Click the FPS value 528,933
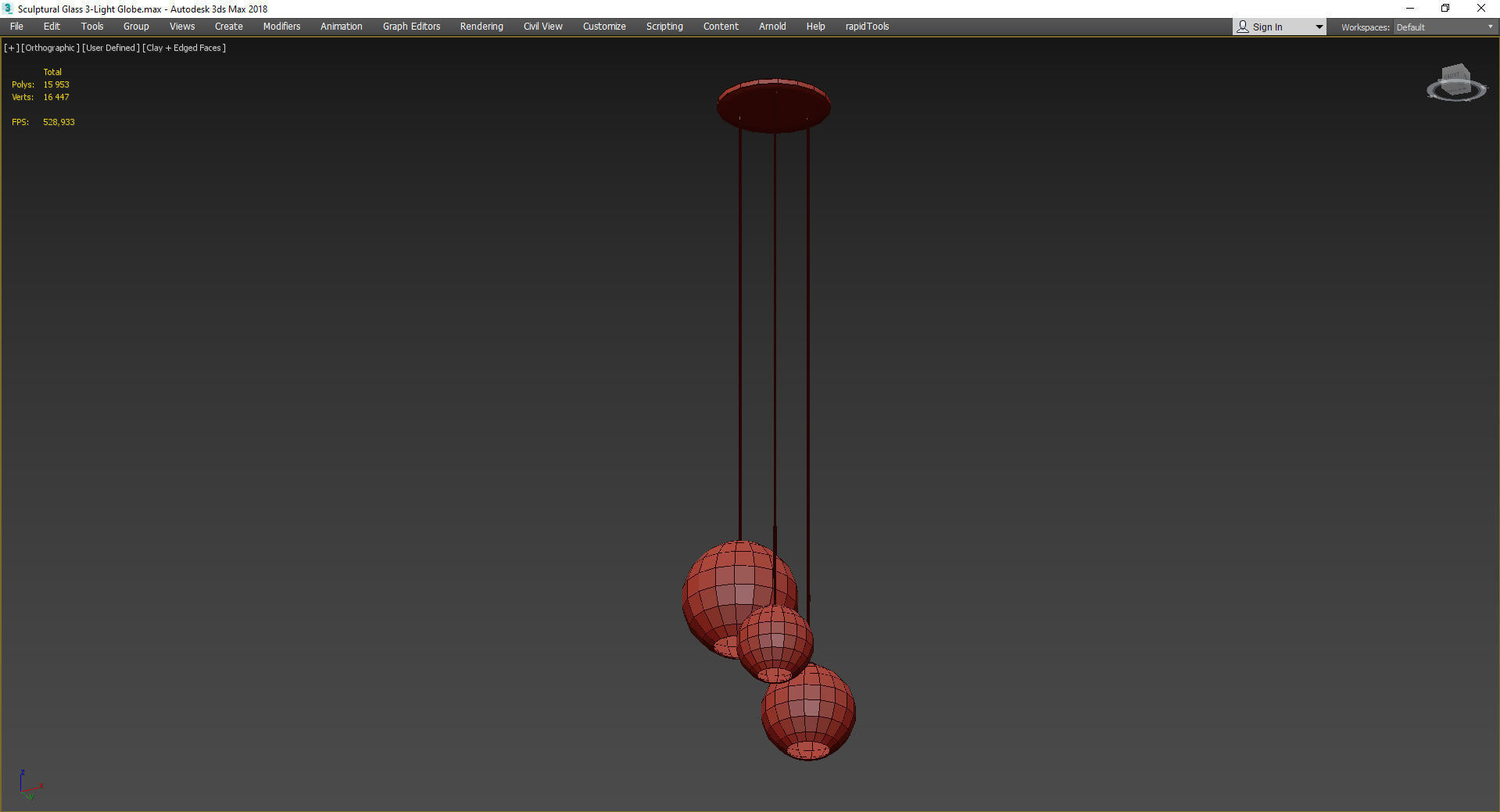Viewport: 1500px width, 812px height. 59,122
